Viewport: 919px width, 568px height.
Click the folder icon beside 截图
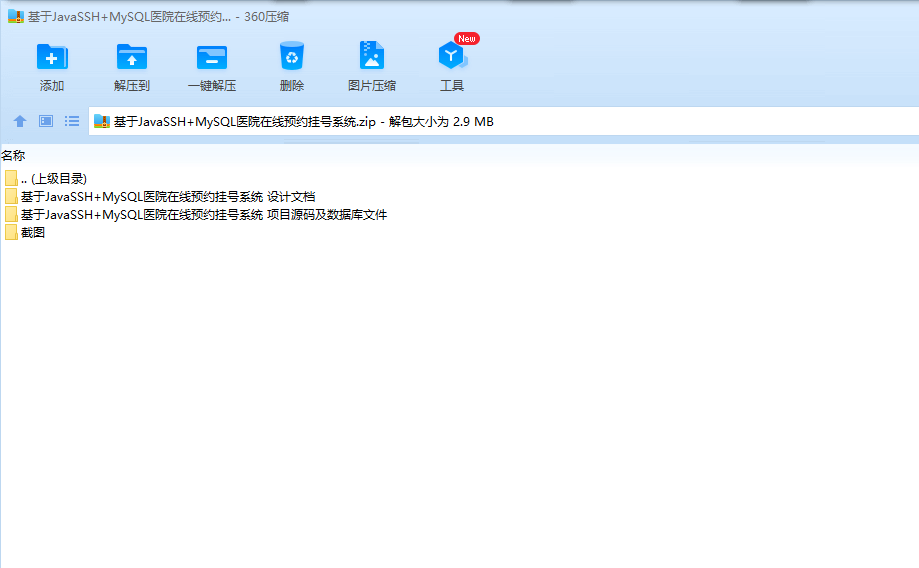point(11,233)
